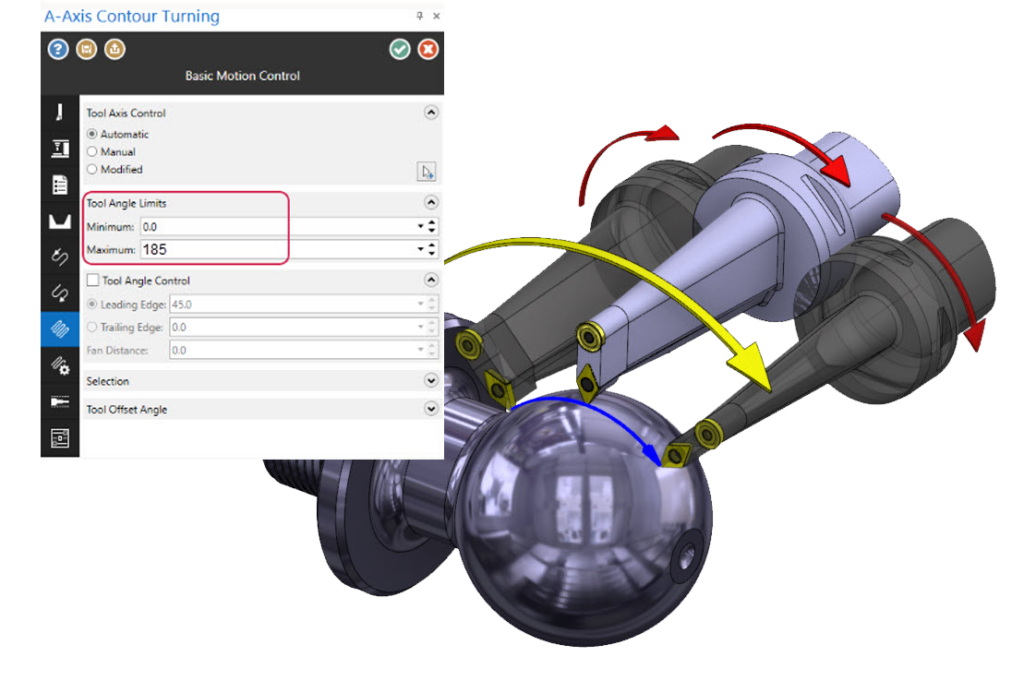Click the Minimum angle field showing 0.0

click(275, 227)
